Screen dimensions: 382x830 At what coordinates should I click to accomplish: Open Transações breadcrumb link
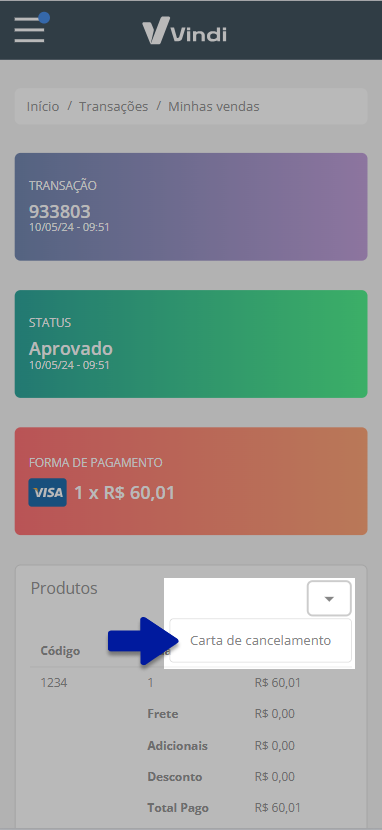[114, 106]
